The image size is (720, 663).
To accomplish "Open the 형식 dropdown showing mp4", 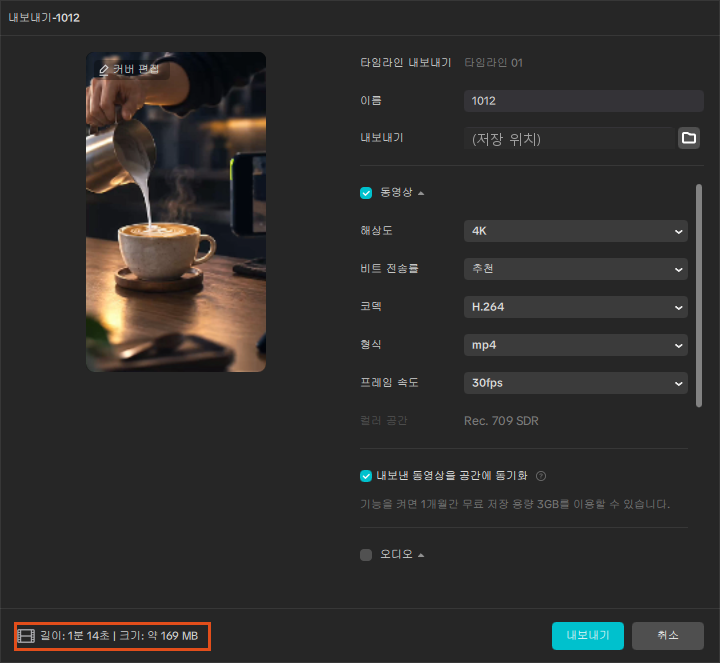I will (576, 345).
